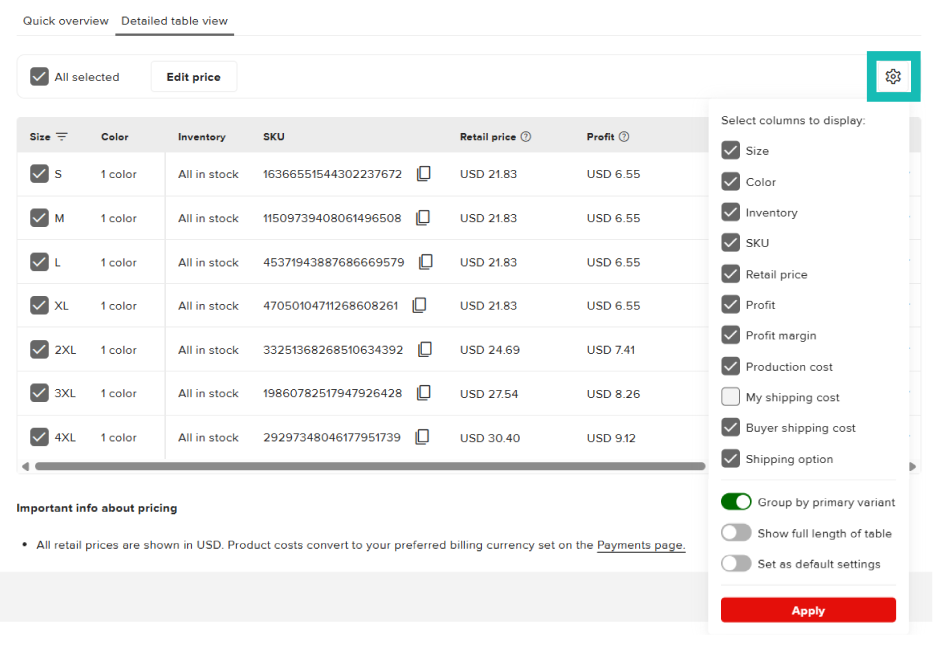This screenshot has width=945, height=668.
Task: Switch to Quick overview tab
Action: [x=66, y=20]
